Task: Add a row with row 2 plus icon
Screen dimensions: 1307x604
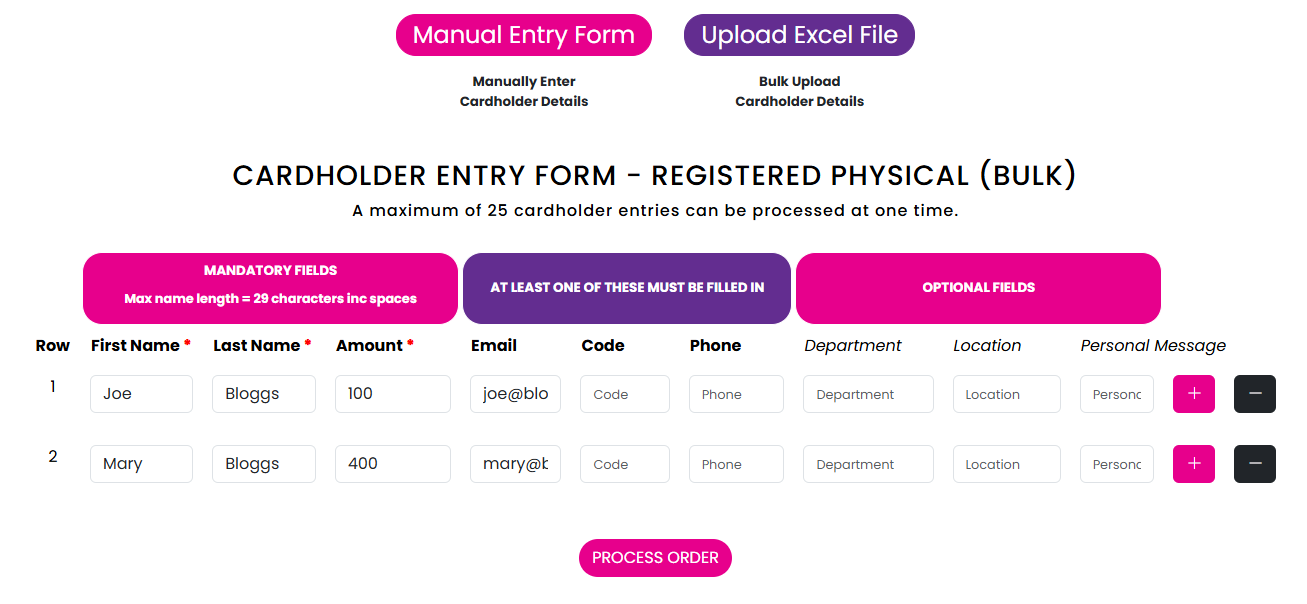Action: pos(1193,464)
